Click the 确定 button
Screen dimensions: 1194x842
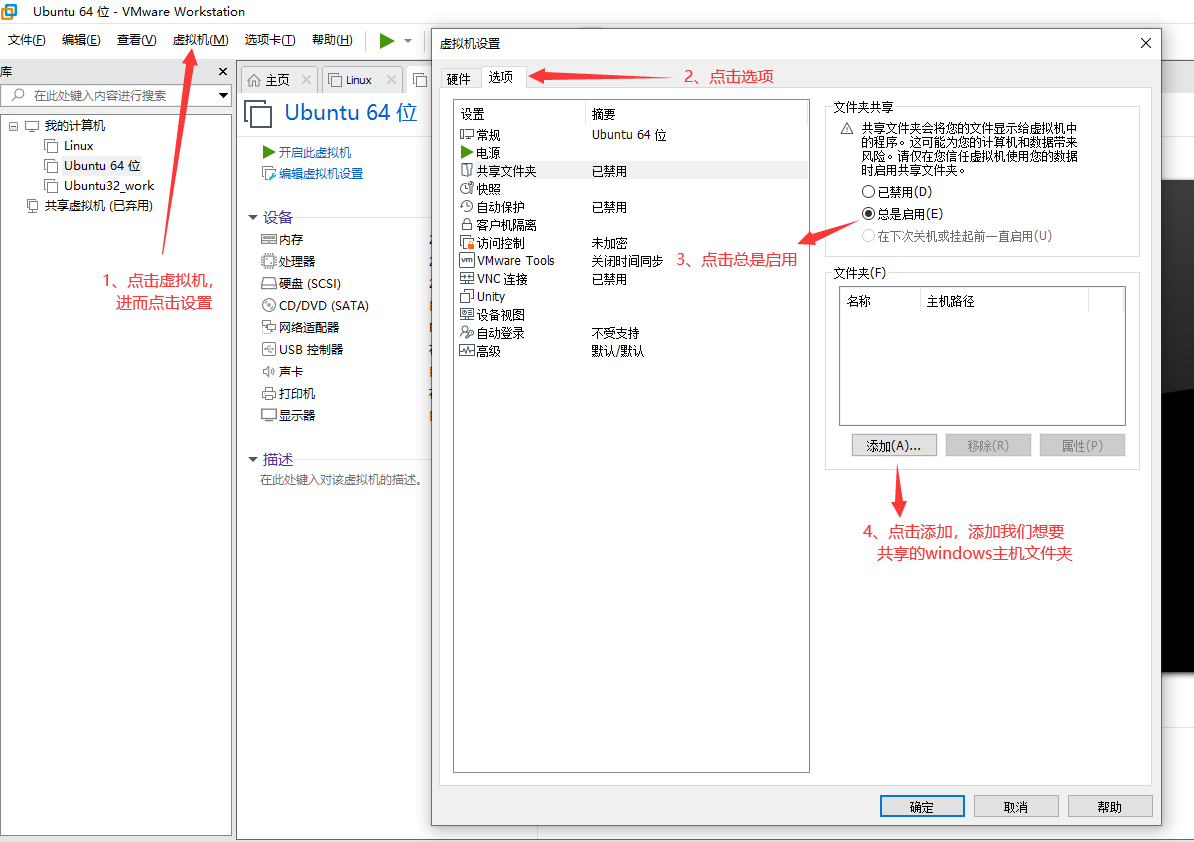(922, 806)
